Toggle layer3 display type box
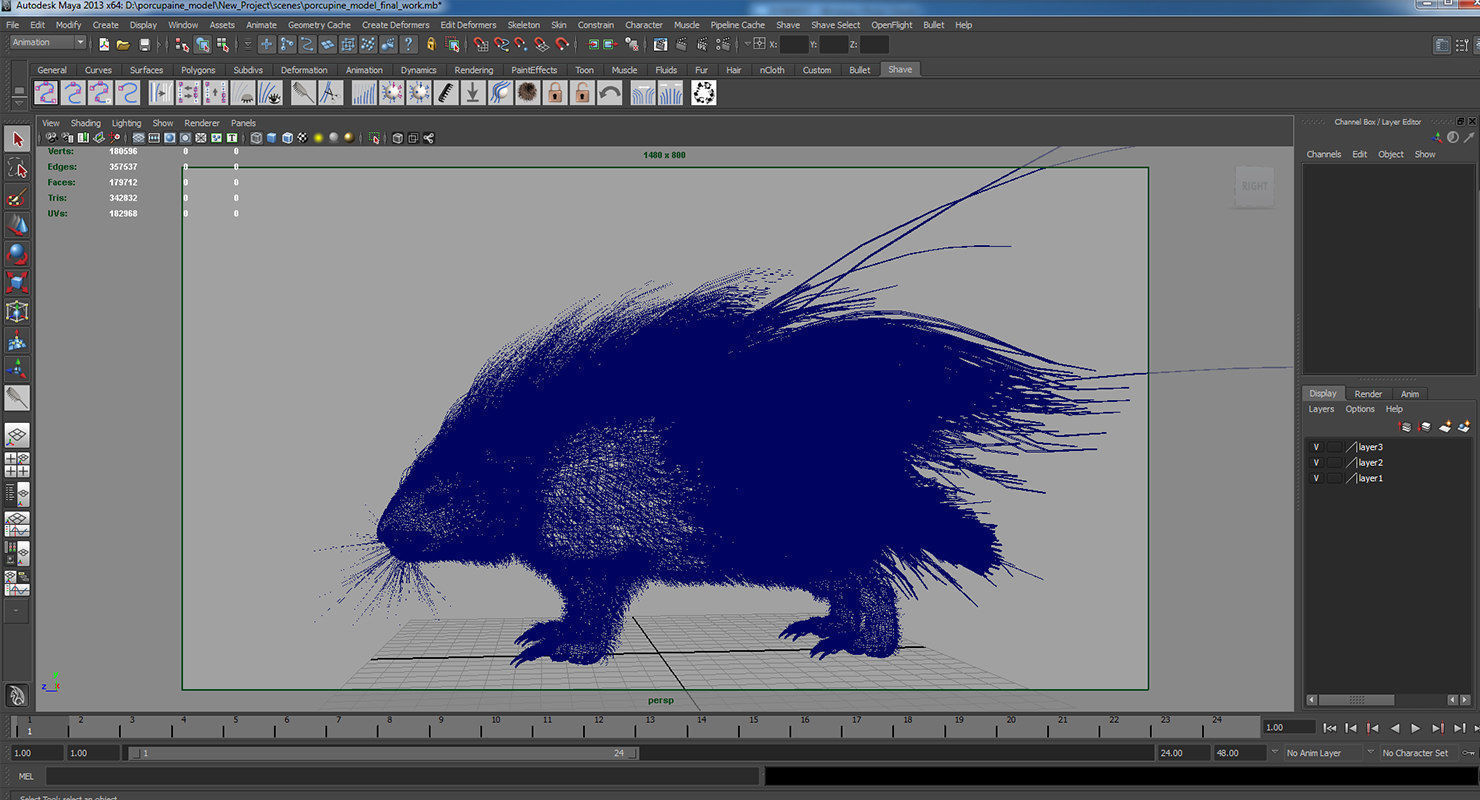1480x800 pixels. 1334,447
